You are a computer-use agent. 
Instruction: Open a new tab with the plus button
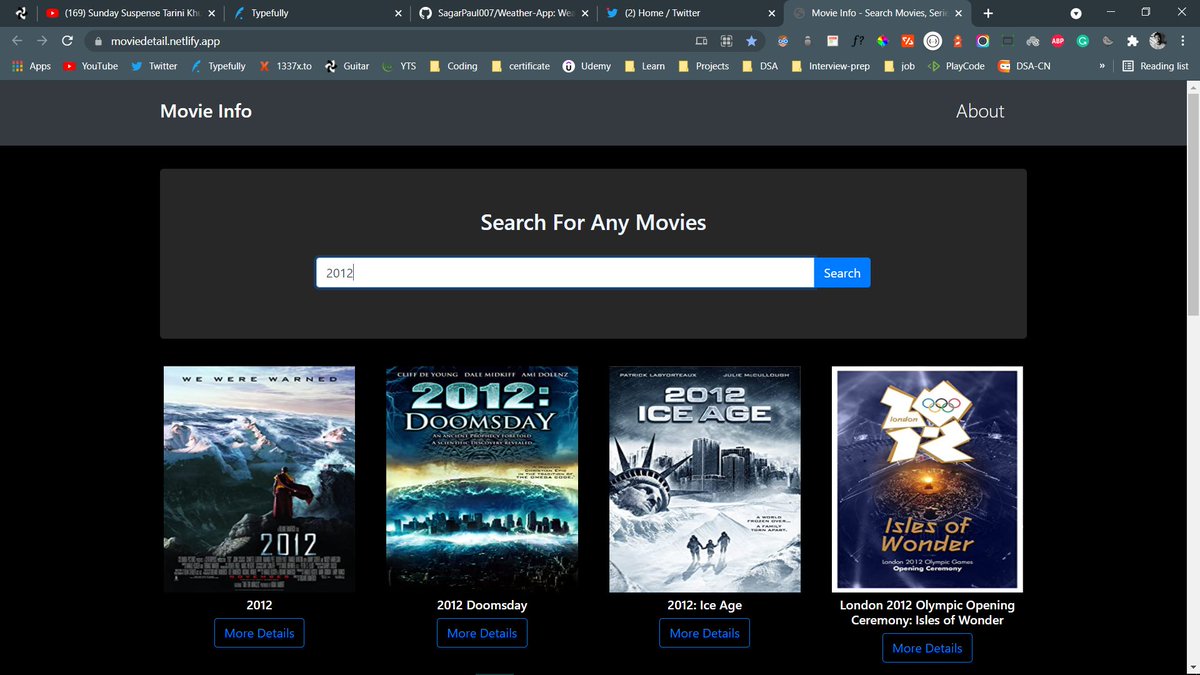click(988, 13)
